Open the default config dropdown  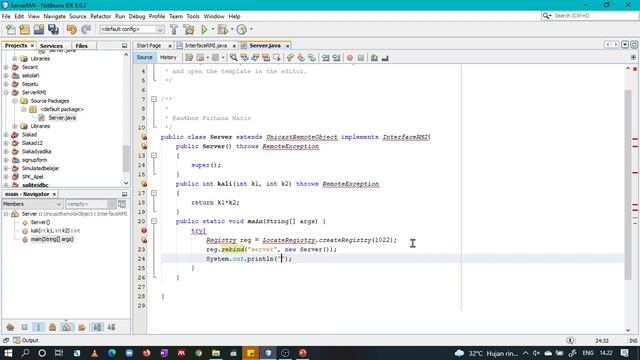(132, 29)
